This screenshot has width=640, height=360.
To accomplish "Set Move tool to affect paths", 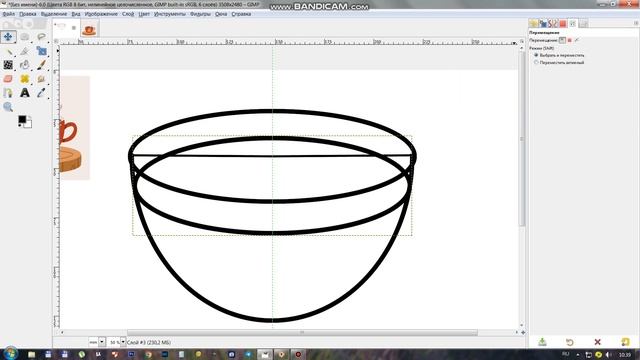I will tap(577, 40).
